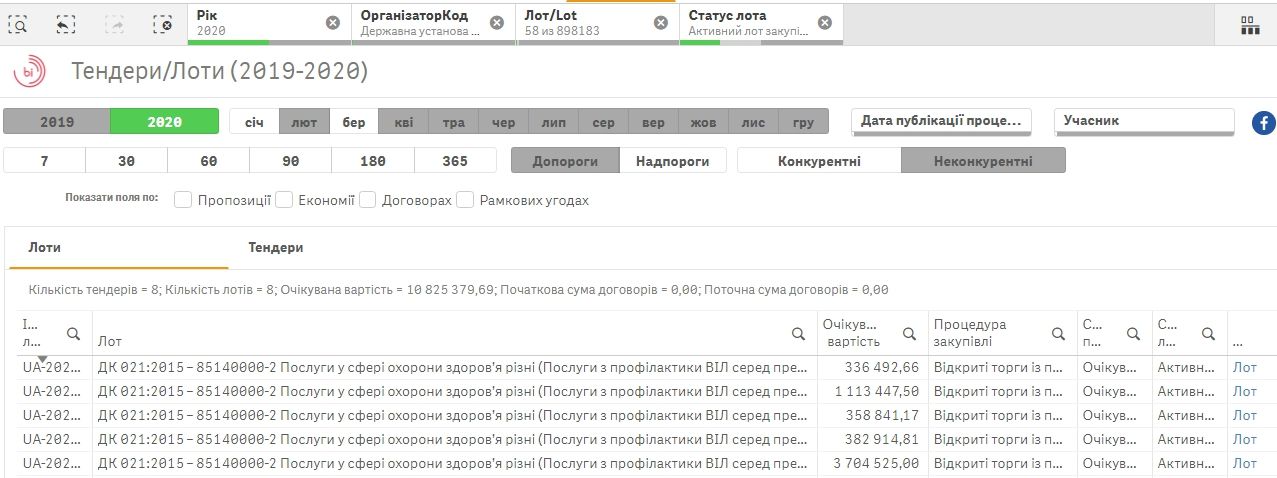The width and height of the screenshot is (1277, 478).
Task: Search in Процедура закупівлі column
Action: (x=1059, y=334)
